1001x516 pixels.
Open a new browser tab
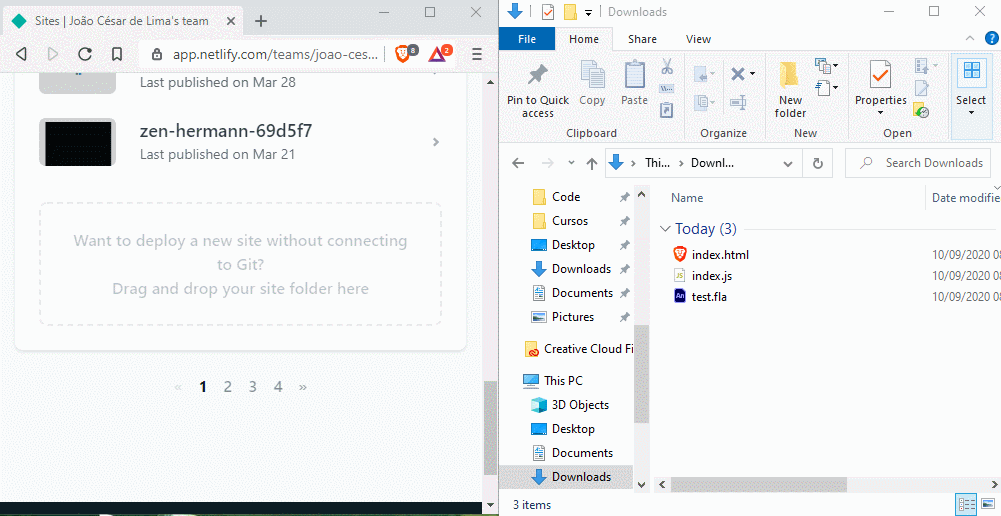click(x=260, y=21)
